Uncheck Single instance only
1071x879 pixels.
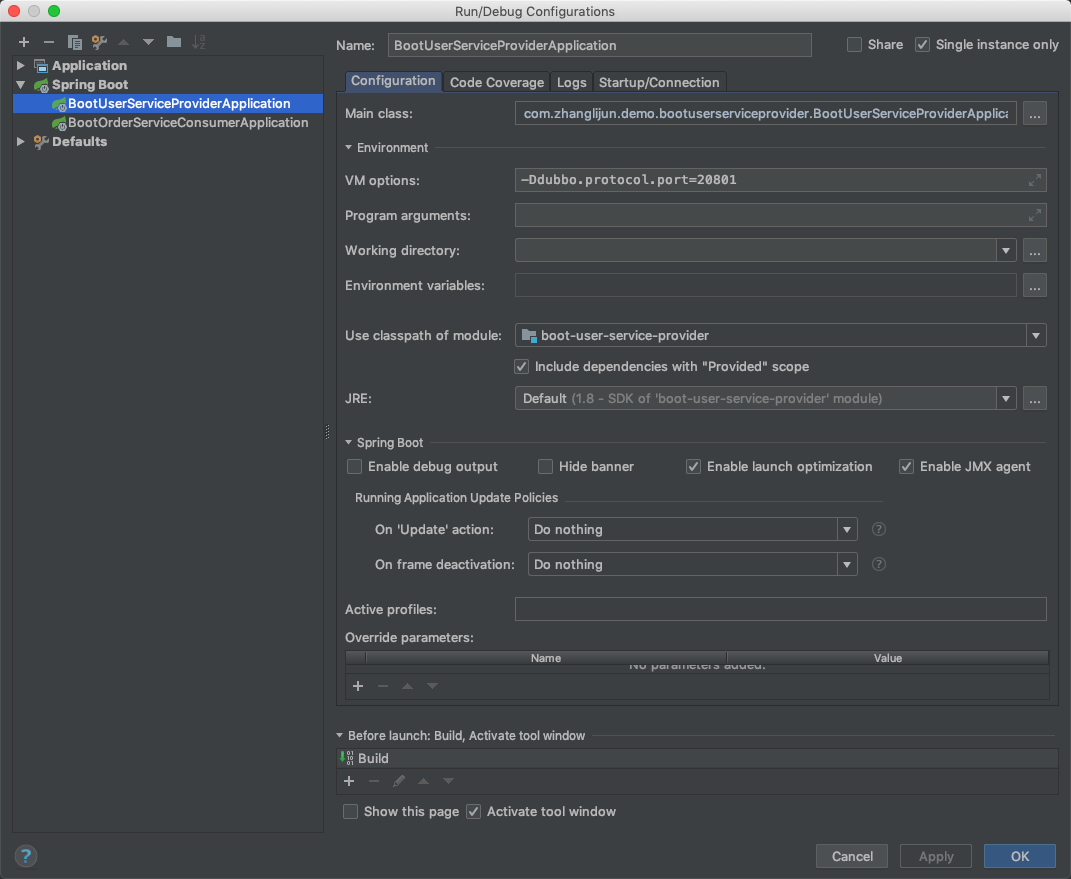(922, 45)
